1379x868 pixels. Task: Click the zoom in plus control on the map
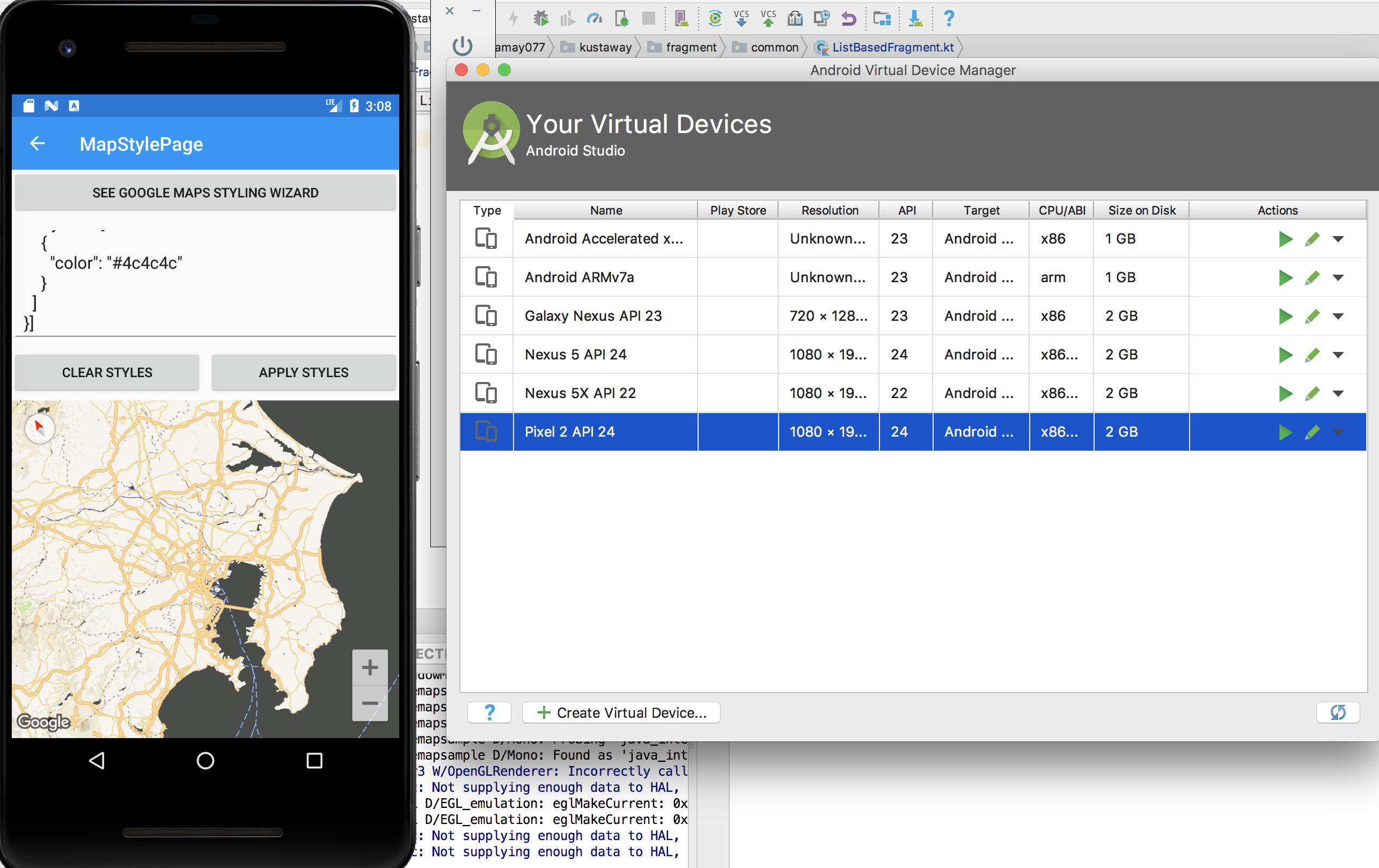click(370, 666)
